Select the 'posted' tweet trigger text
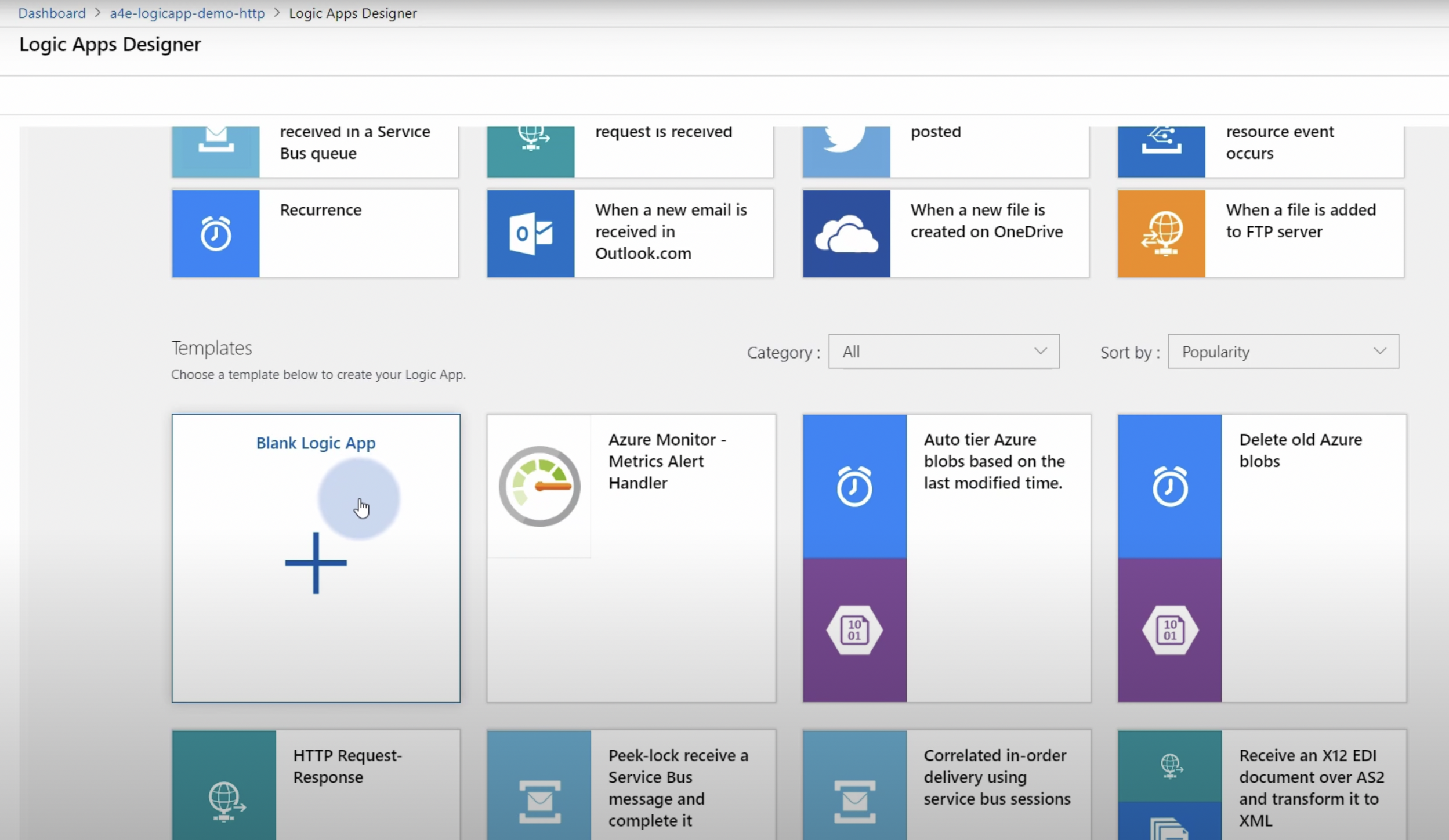The height and width of the screenshot is (840, 1449). pyautogui.click(x=936, y=132)
